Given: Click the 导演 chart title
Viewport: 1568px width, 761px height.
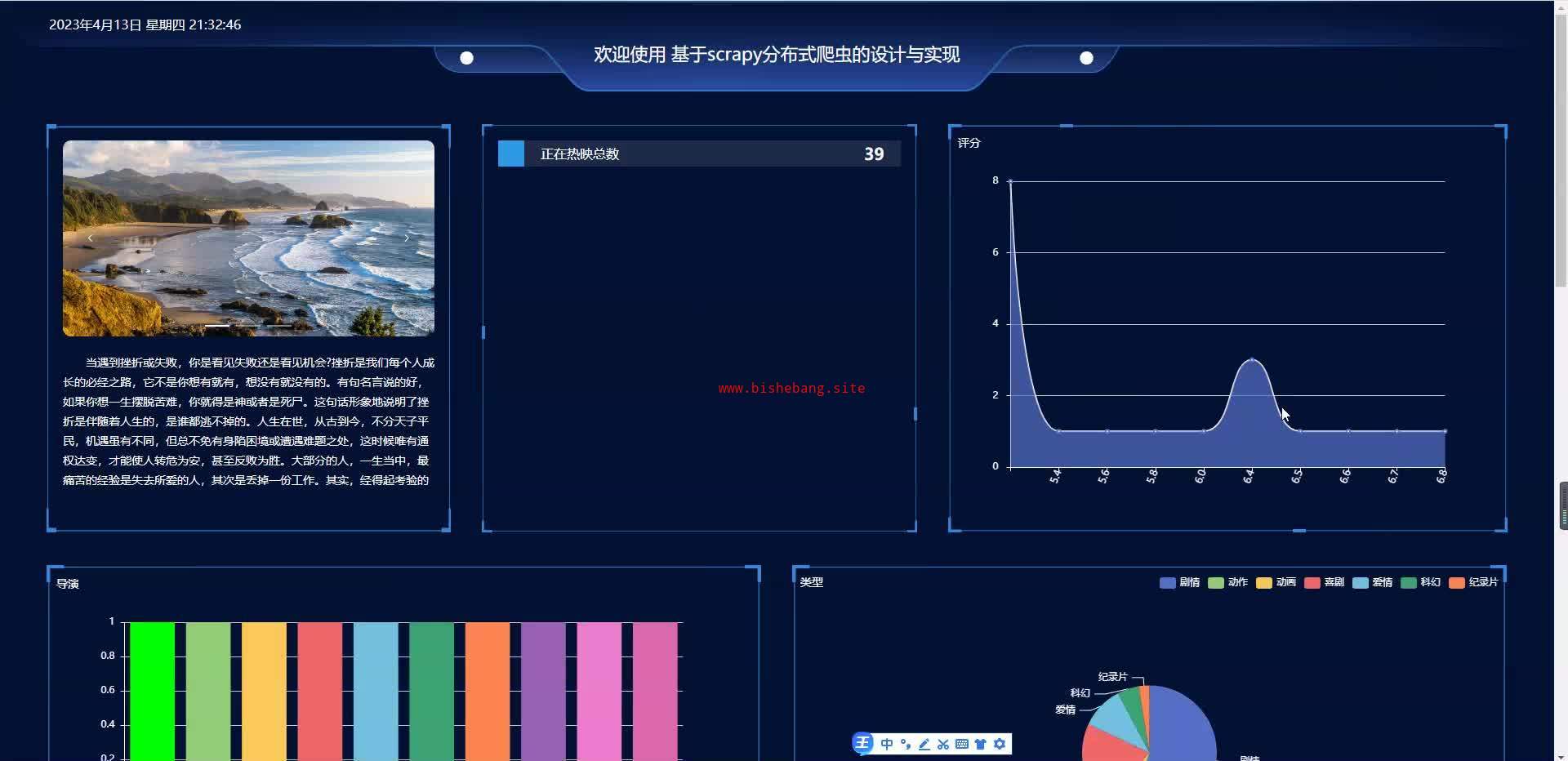Looking at the screenshot, I should point(68,584).
